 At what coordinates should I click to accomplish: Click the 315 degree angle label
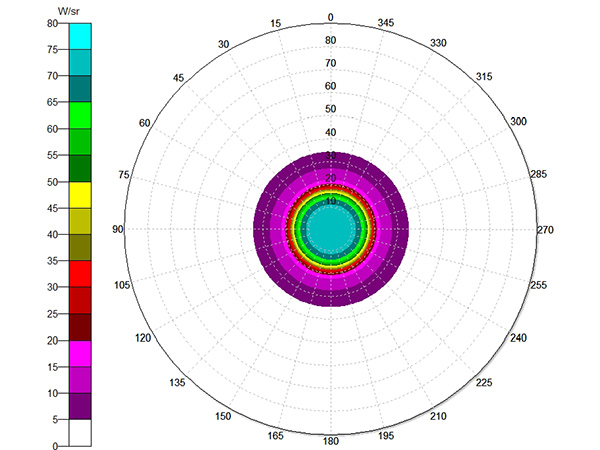click(x=483, y=78)
